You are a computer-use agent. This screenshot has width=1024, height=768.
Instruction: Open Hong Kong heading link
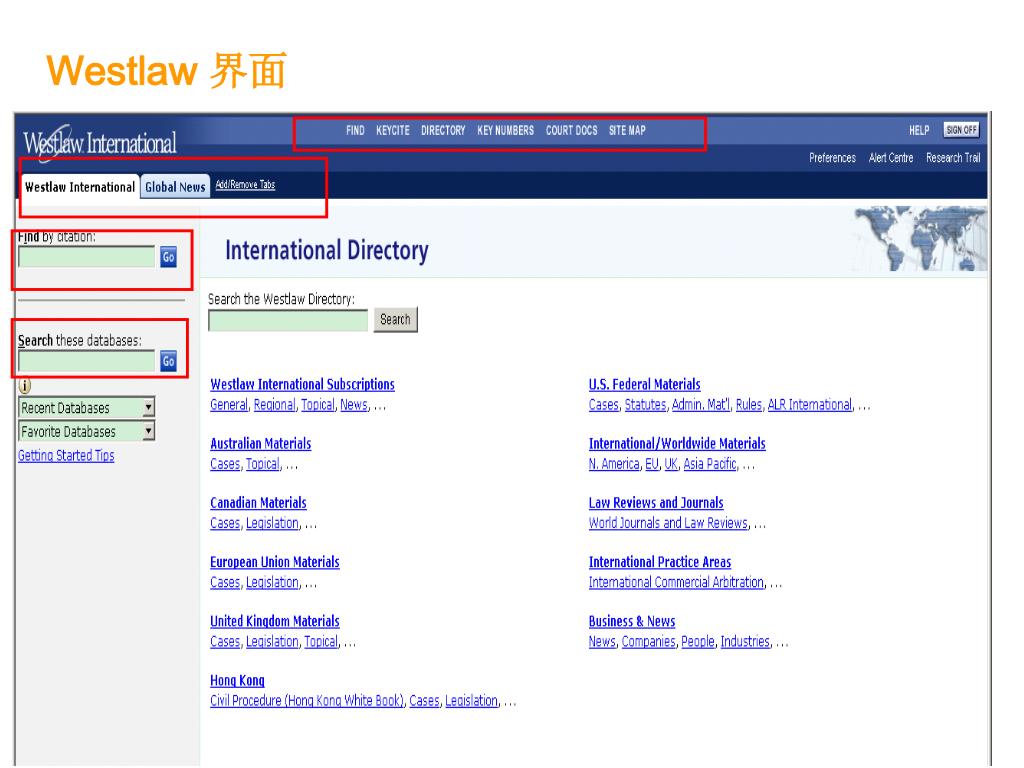(237, 680)
